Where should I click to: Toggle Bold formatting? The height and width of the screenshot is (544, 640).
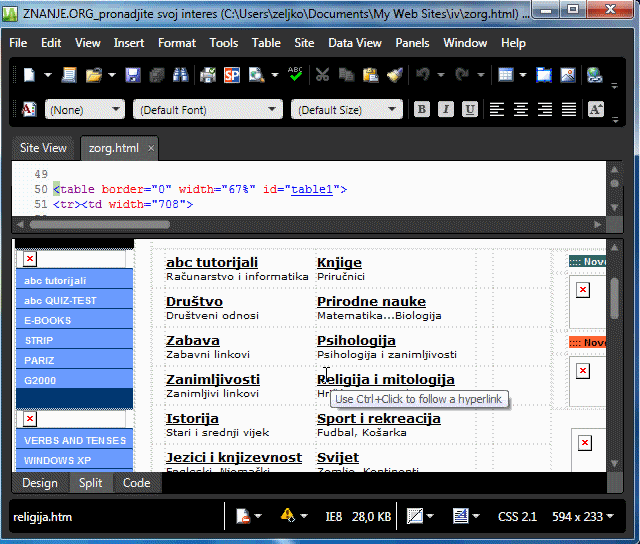point(421,110)
